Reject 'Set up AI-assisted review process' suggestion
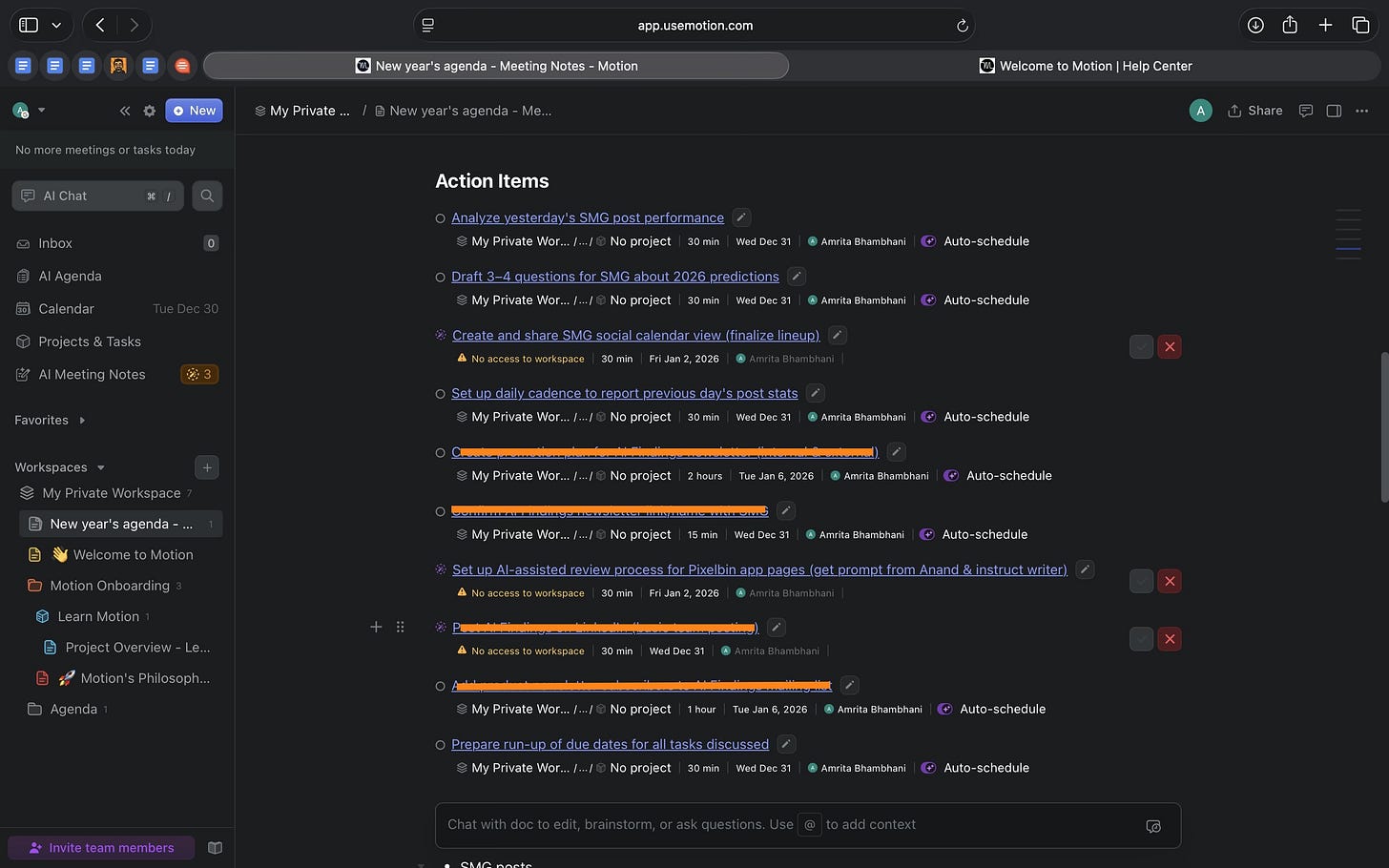Viewport: 1389px width, 868px height. 1170,581
